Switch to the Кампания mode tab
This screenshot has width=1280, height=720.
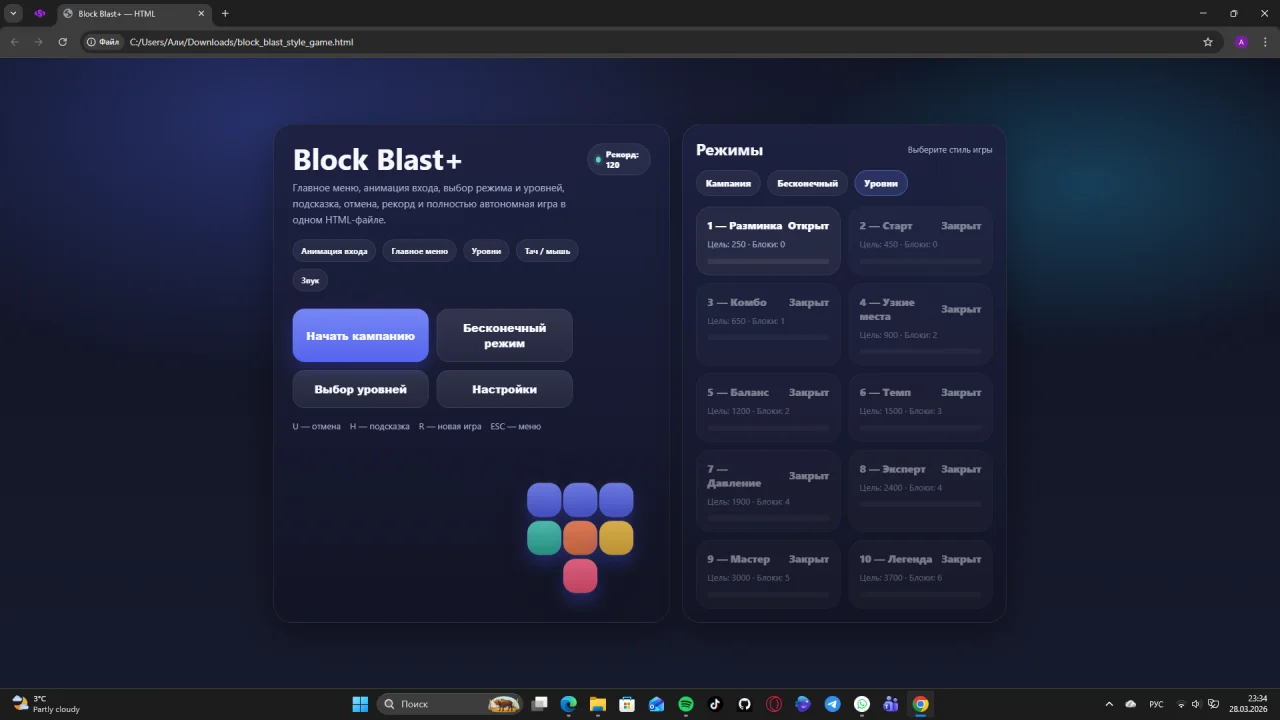(728, 183)
